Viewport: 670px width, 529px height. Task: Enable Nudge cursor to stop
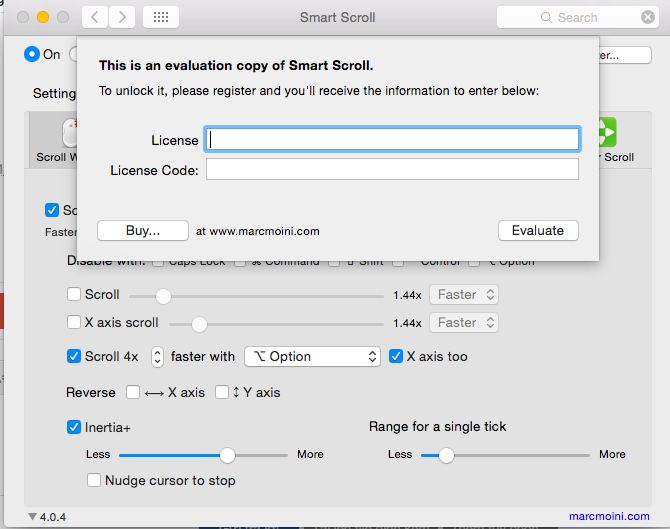coord(94,480)
